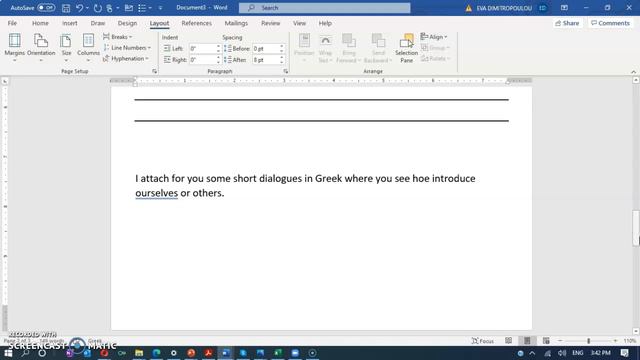
Task: Open Windows Start menu
Action: point(8,353)
